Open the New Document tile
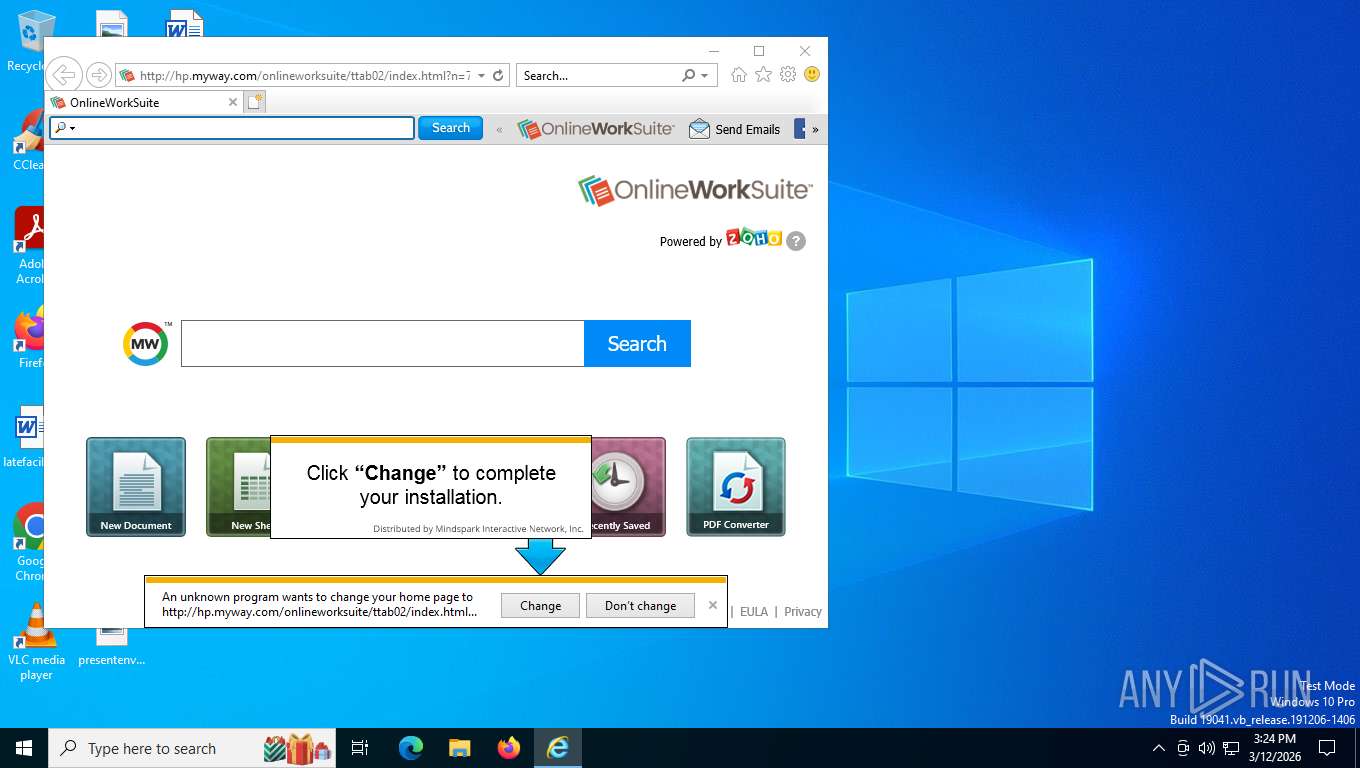This screenshot has height=768, width=1360. pos(136,487)
